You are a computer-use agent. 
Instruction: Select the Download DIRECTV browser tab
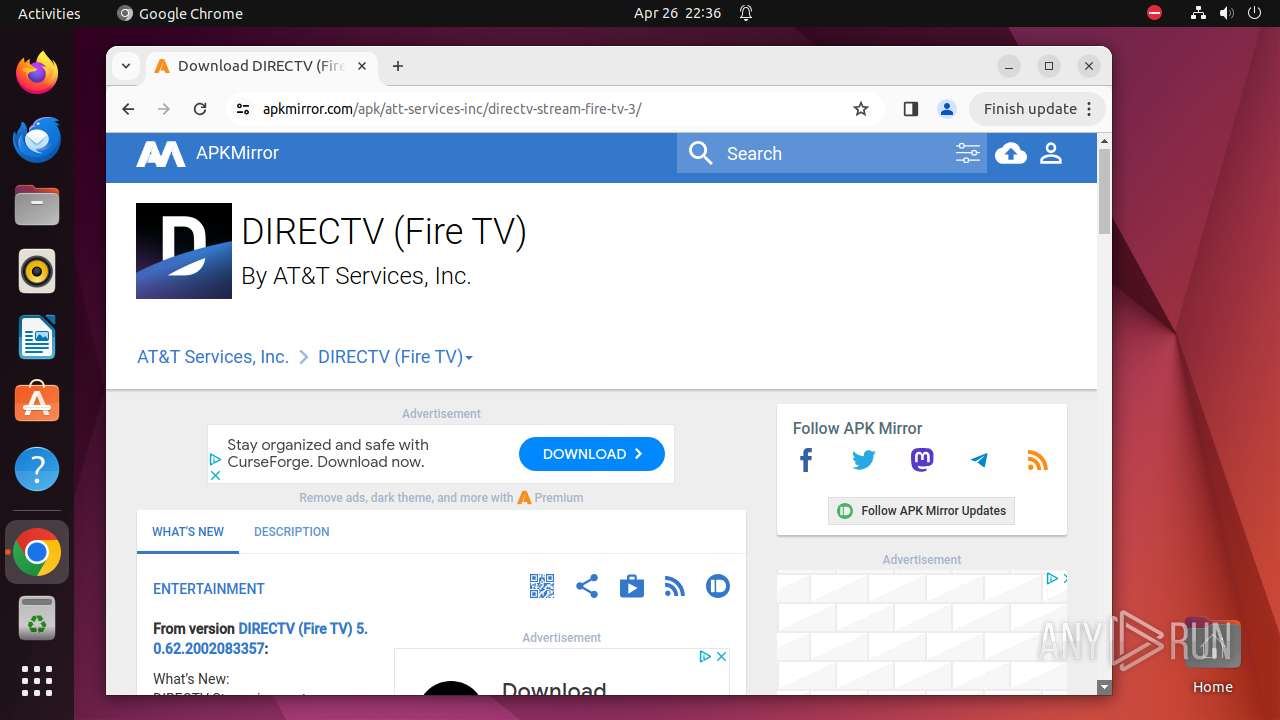(x=260, y=66)
